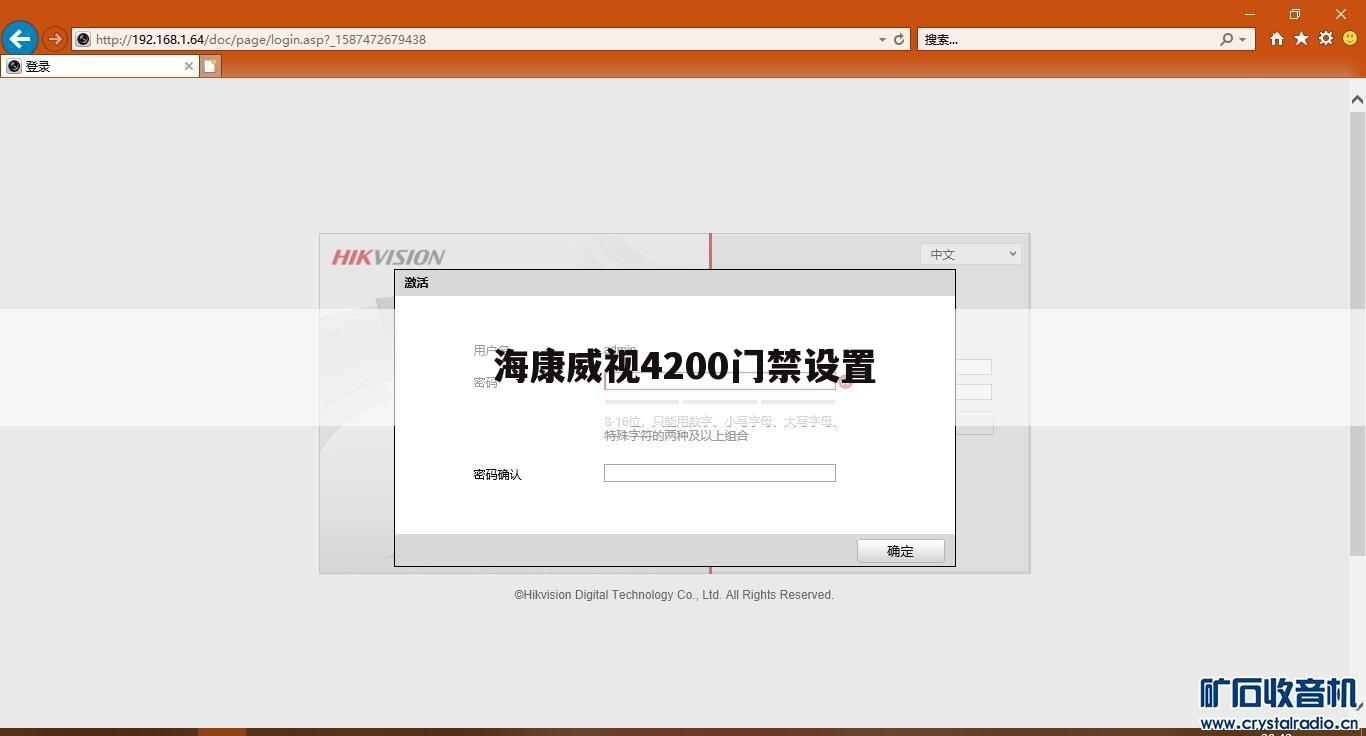Image resolution: width=1366 pixels, height=736 pixels.
Task: Restore the browser window size
Action: [1295, 14]
